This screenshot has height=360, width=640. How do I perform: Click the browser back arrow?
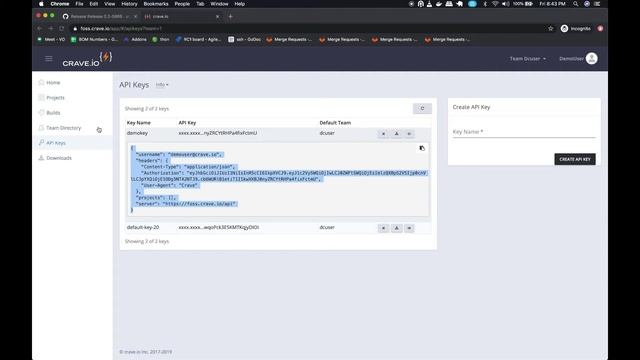tap(40, 29)
